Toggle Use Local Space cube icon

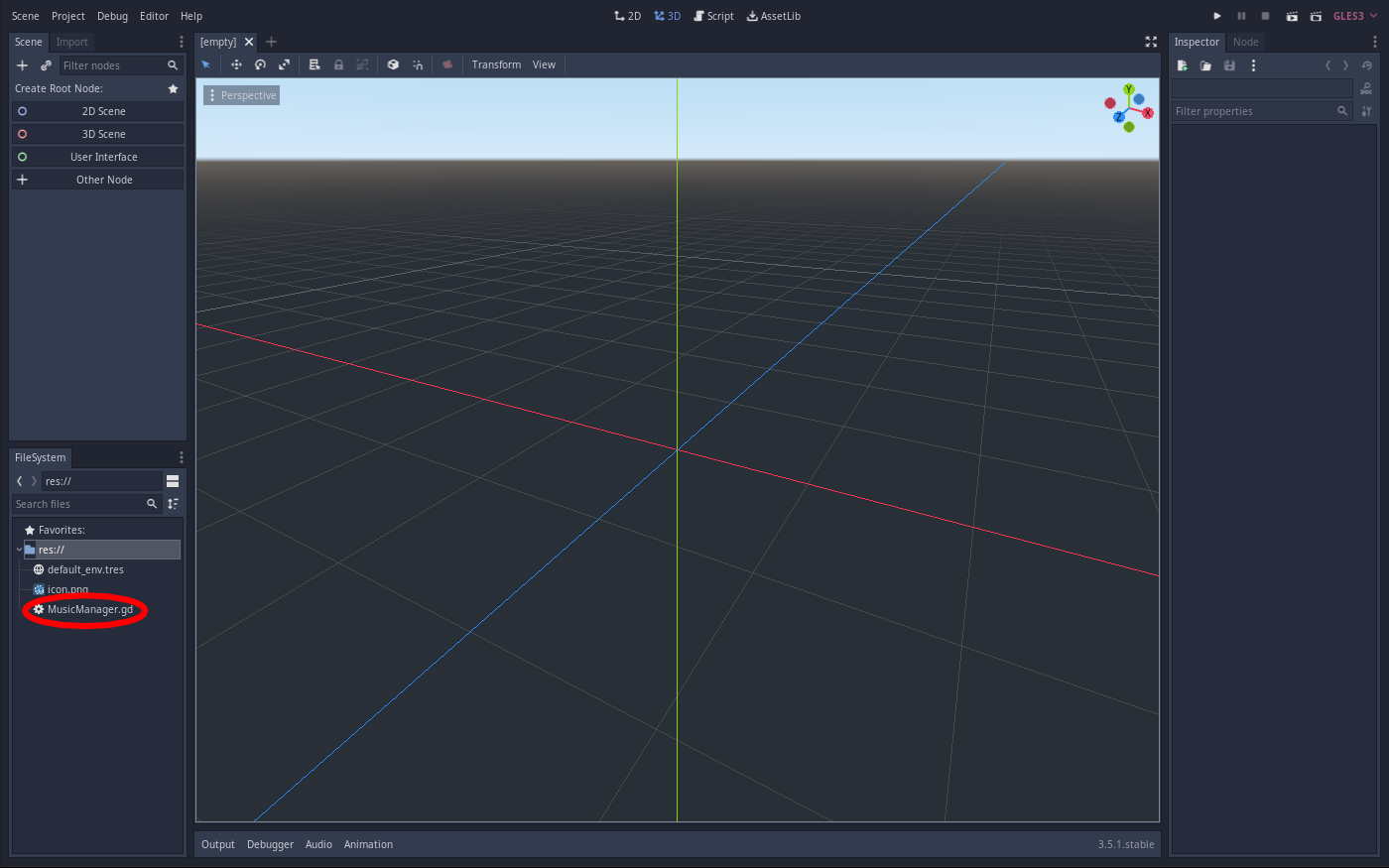(x=393, y=64)
